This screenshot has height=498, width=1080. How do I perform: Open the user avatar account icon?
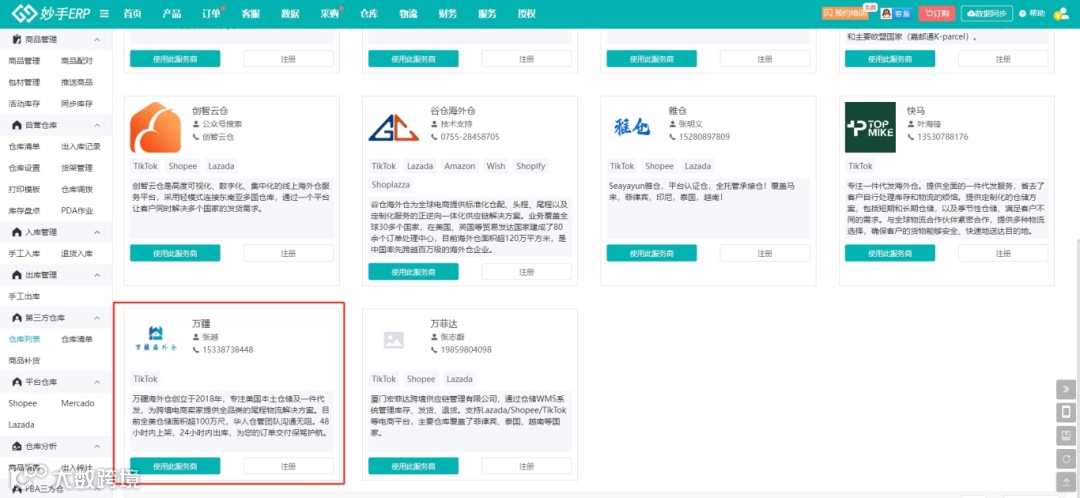(x=1061, y=13)
